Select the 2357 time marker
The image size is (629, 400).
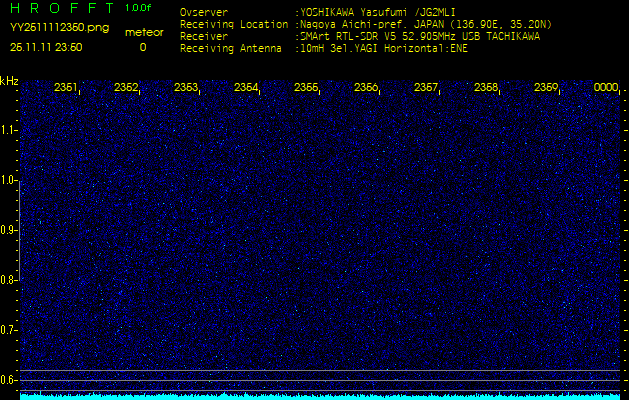coord(426,88)
